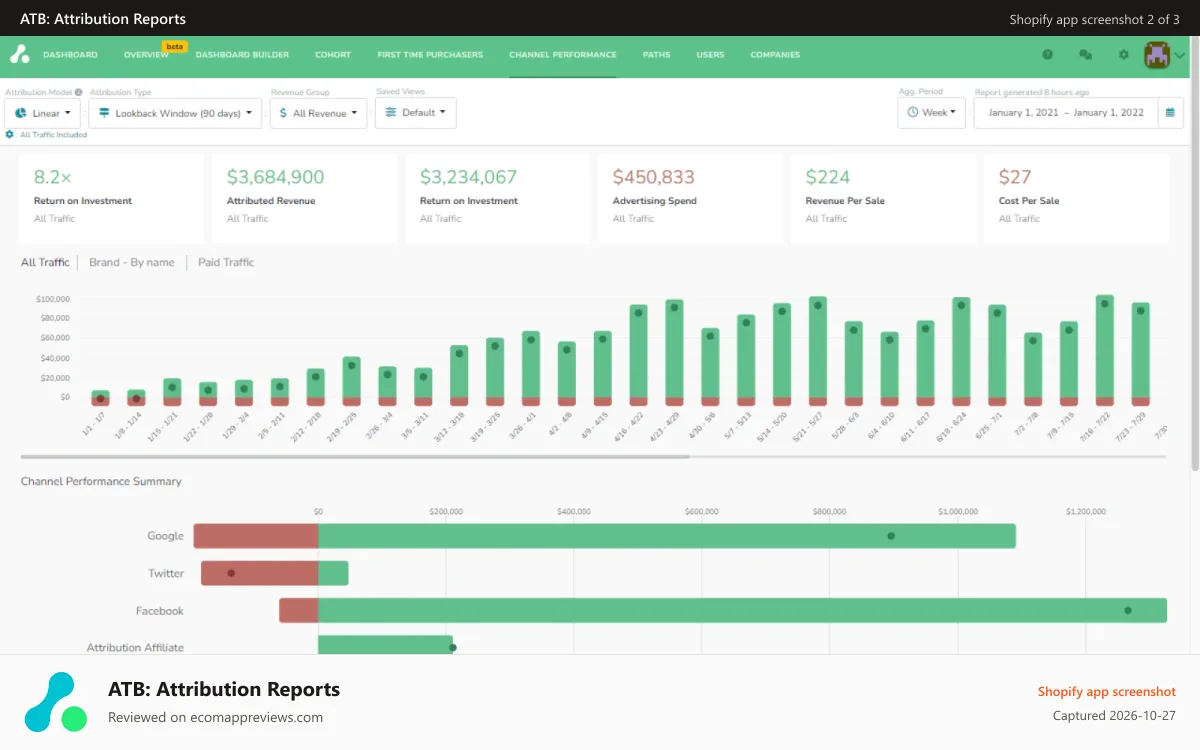Click the $27 Cost Per Sale card
The width and height of the screenshot is (1200, 750).
pyautogui.click(x=1076, y=198)
